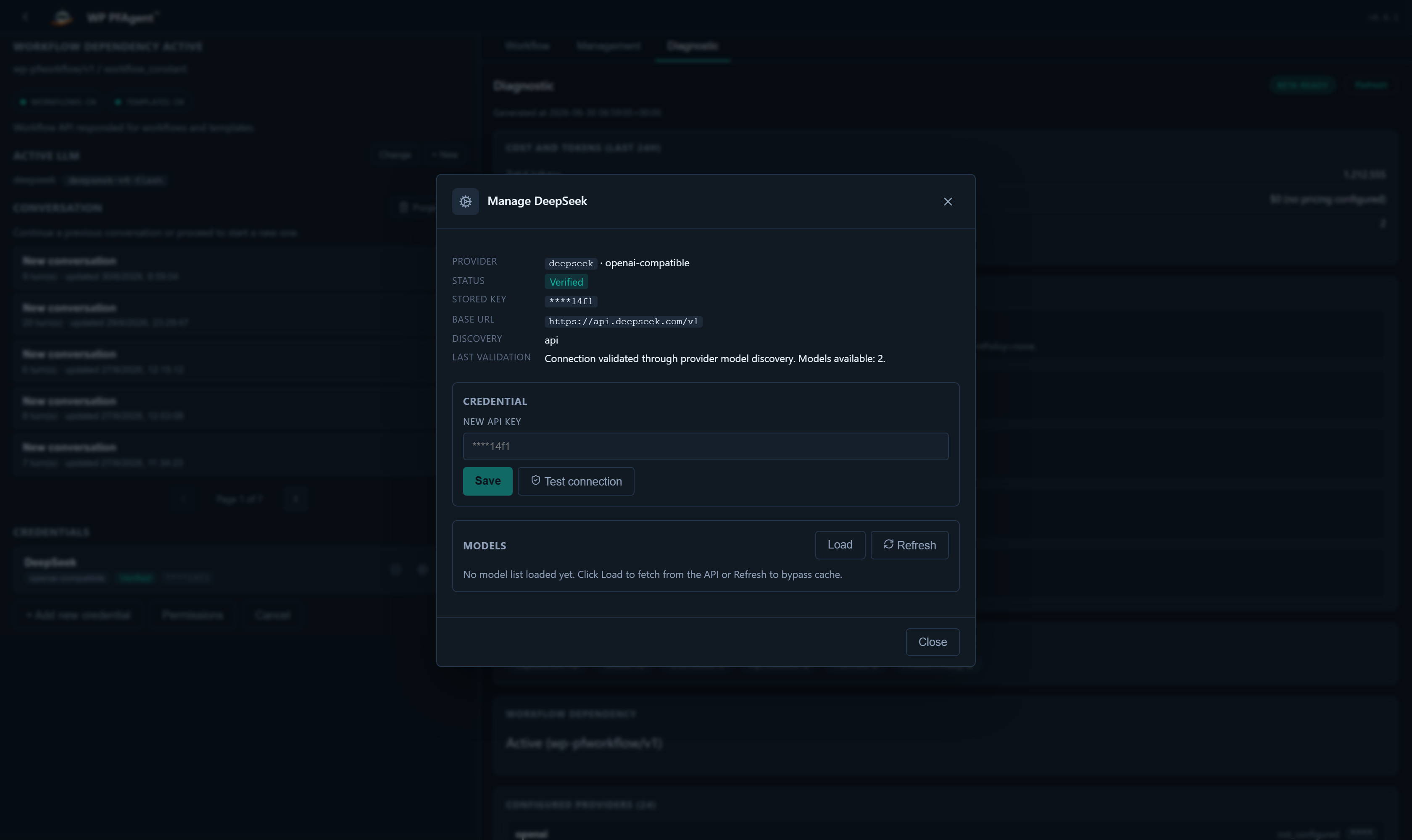Click the https://api.deepseek.com/v1 base URL
The width and height of the screenshot is (1412, 840).
[623, 321]
